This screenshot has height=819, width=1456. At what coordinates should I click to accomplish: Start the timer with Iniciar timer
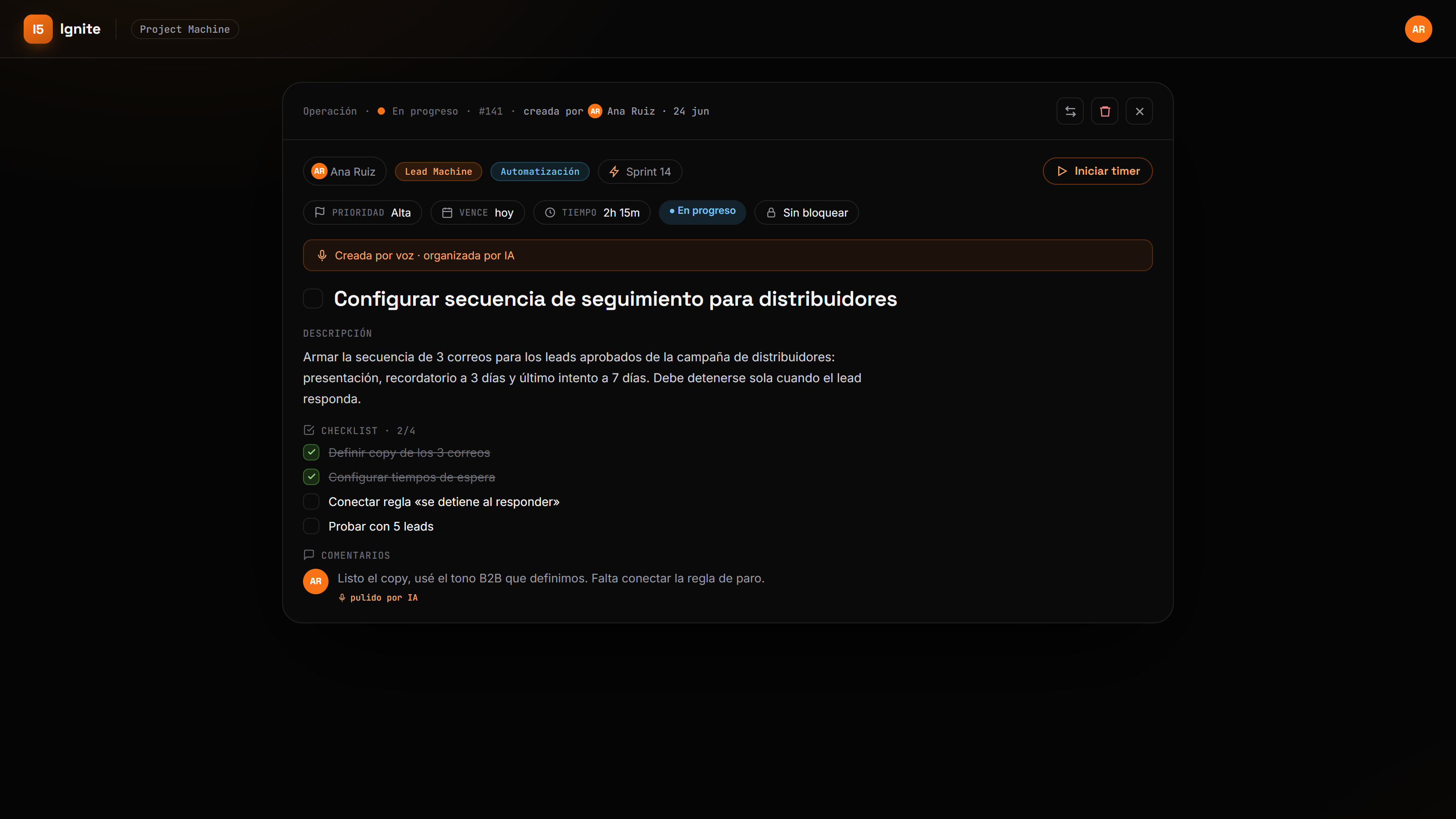[x=1097, y=171]
